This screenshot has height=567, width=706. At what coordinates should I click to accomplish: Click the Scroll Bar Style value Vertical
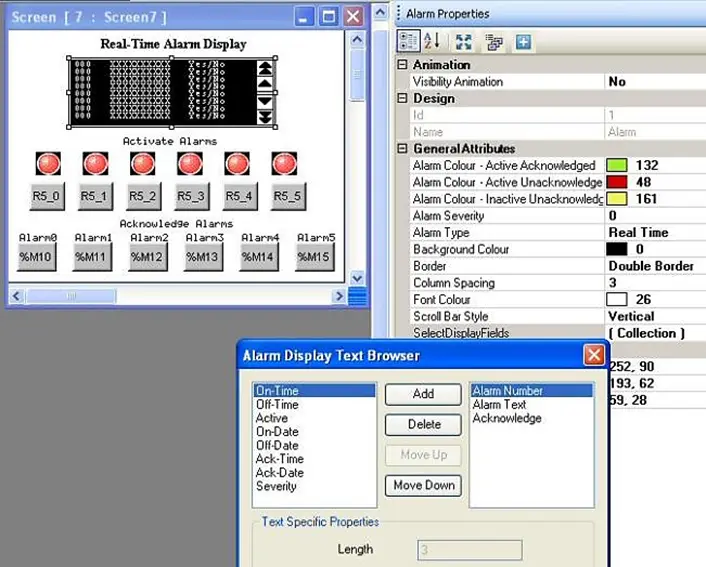coord(631,316)
